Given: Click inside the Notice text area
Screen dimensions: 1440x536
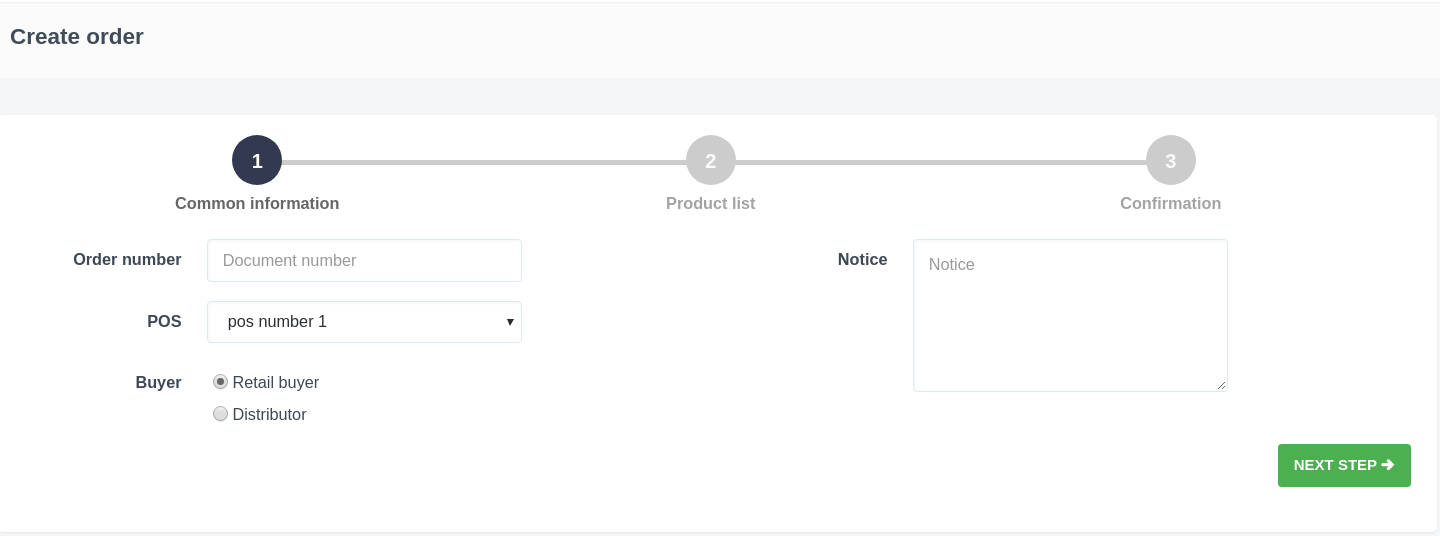Looking at the screenshot, I should [x=1070, y=315].
